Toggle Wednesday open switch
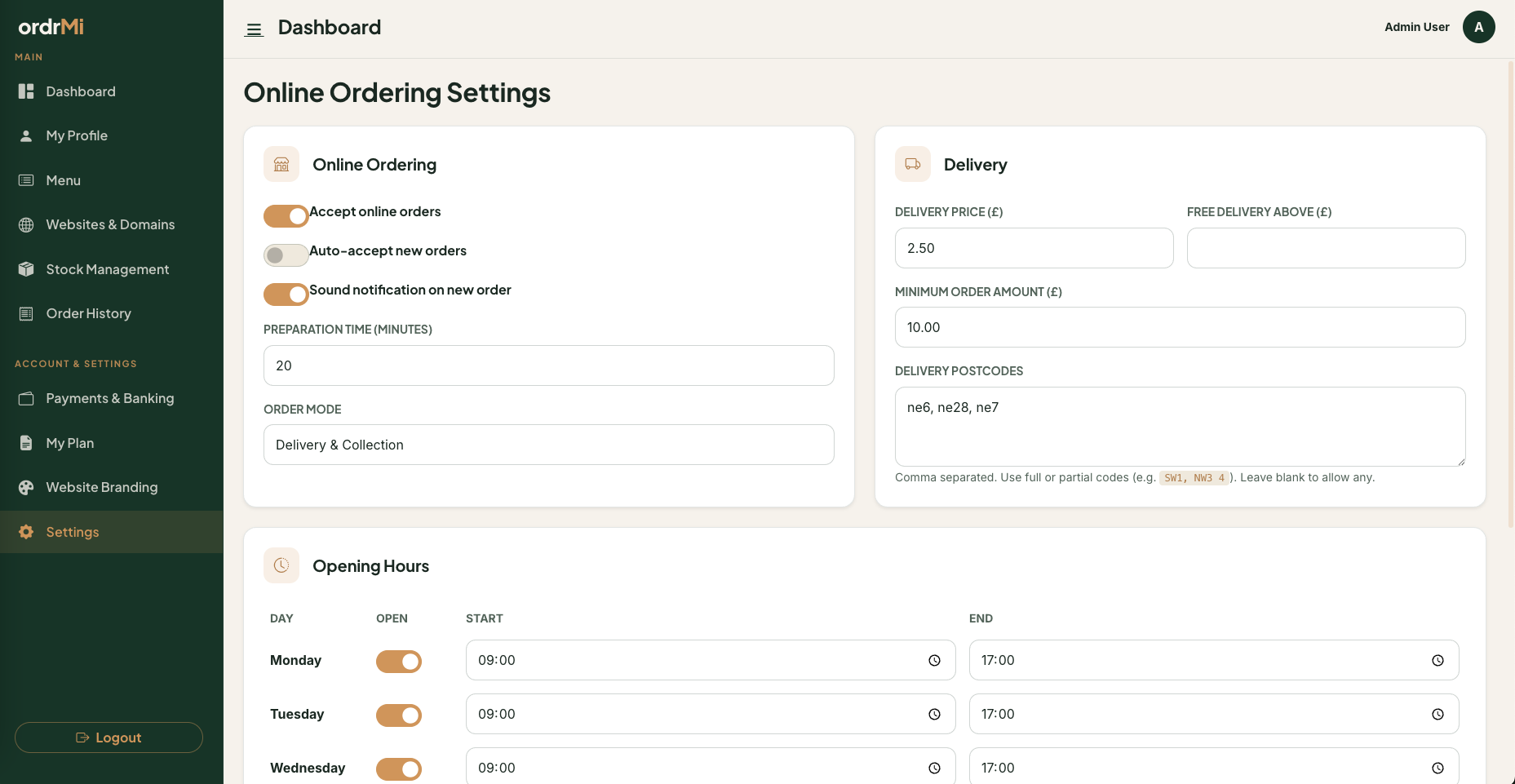This screenshot has height=784, width=1515. point(399,769)
